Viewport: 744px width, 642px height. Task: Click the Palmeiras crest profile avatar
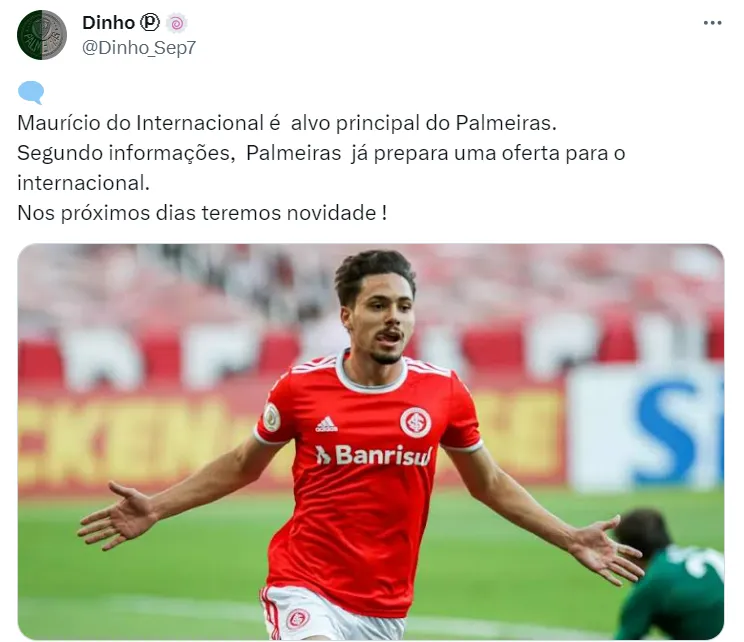42,35
